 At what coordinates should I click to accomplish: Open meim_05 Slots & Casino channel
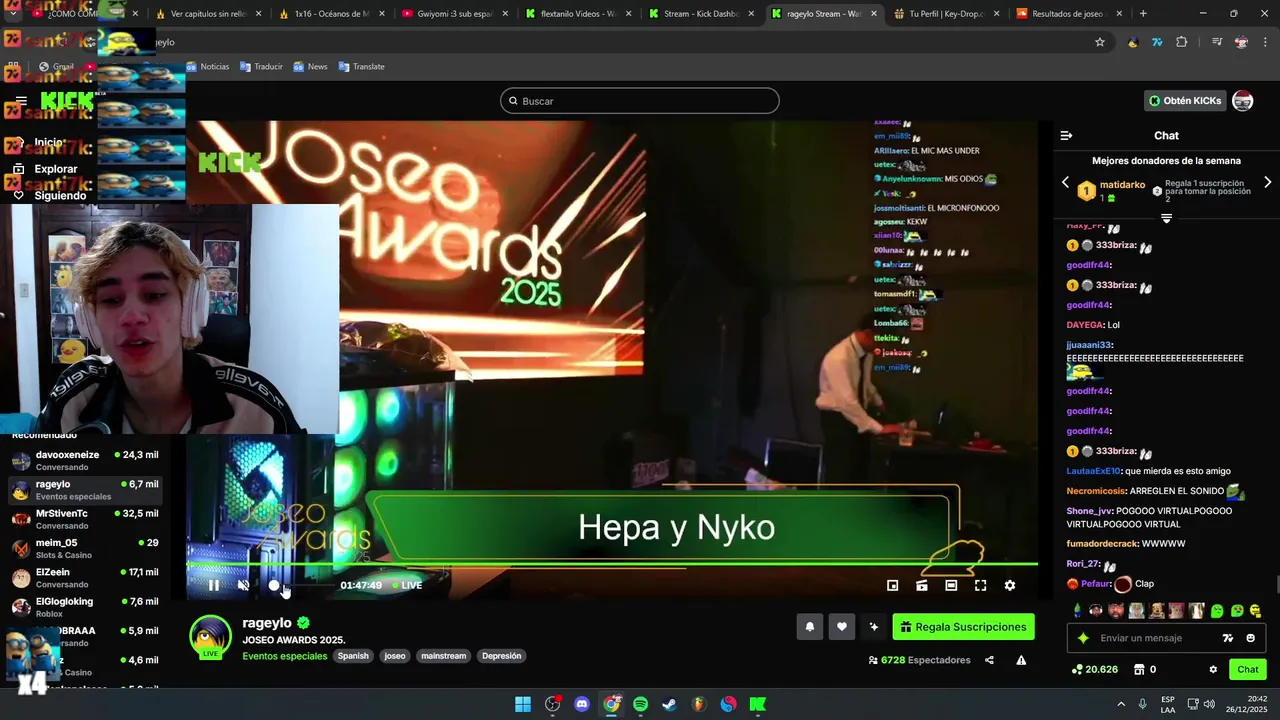point(84,548)
